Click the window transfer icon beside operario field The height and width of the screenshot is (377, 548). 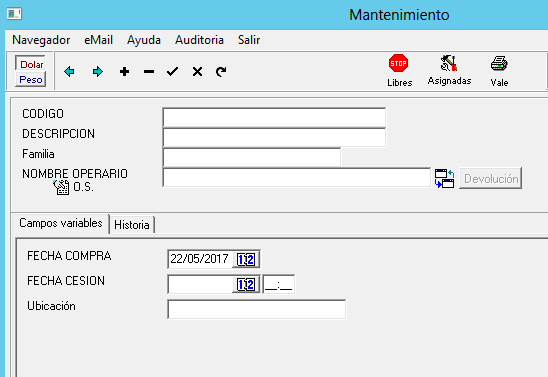[x=445, y=178]
